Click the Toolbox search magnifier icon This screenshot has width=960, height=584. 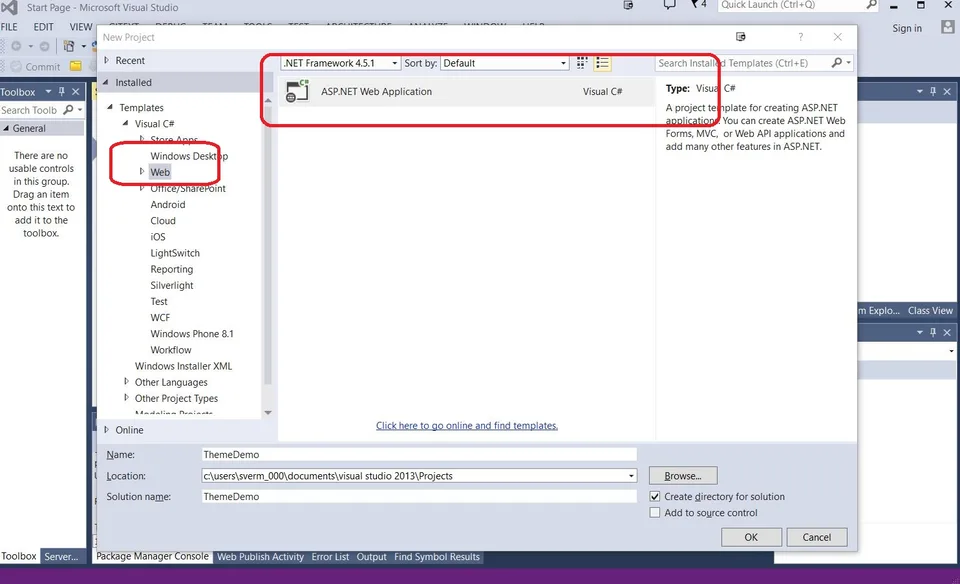[x=68, y=110]
